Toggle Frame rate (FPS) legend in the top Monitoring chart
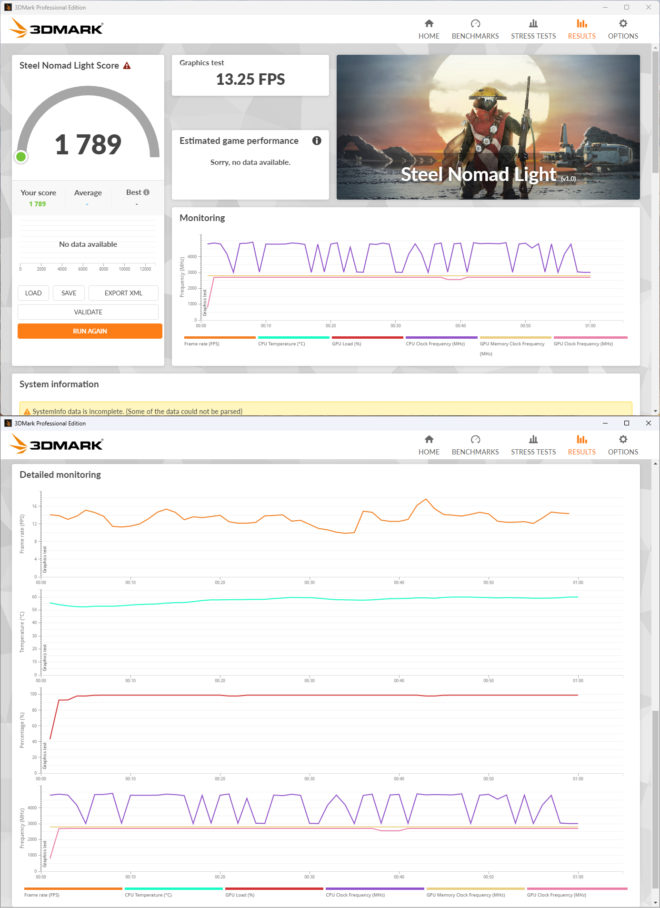 [x=219, y=341]
